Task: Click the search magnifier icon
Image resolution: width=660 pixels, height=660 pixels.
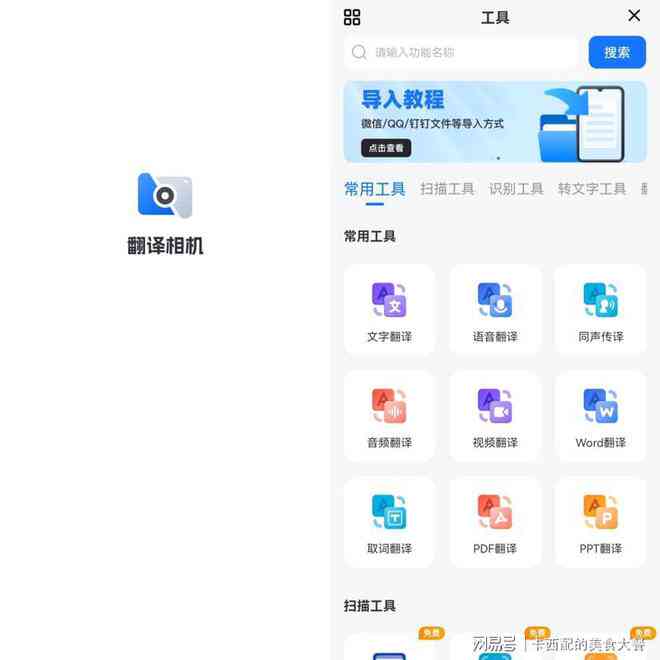Action: pos(359,52)
